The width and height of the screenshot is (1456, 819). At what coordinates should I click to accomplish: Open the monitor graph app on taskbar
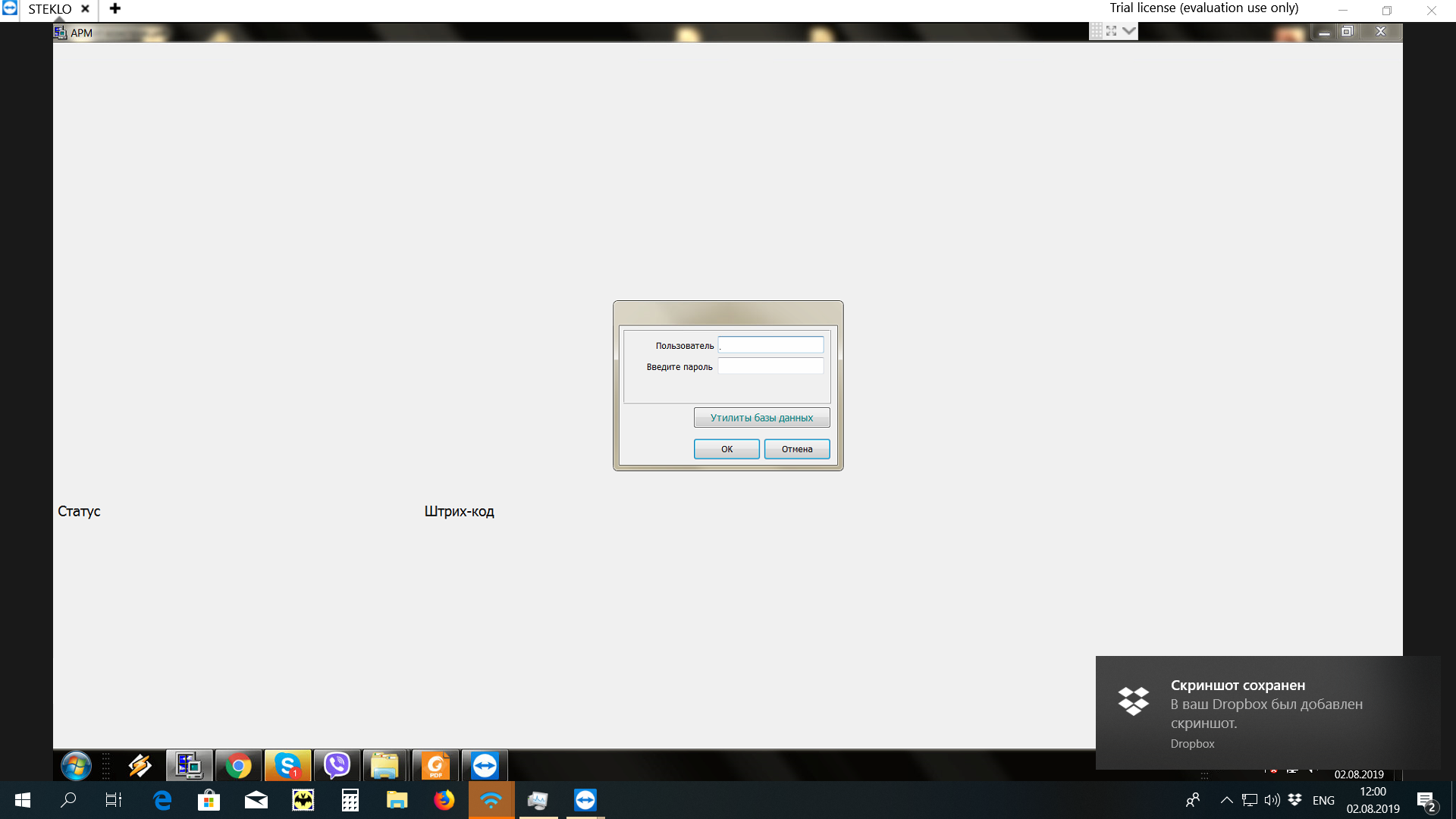coord(538,800)
